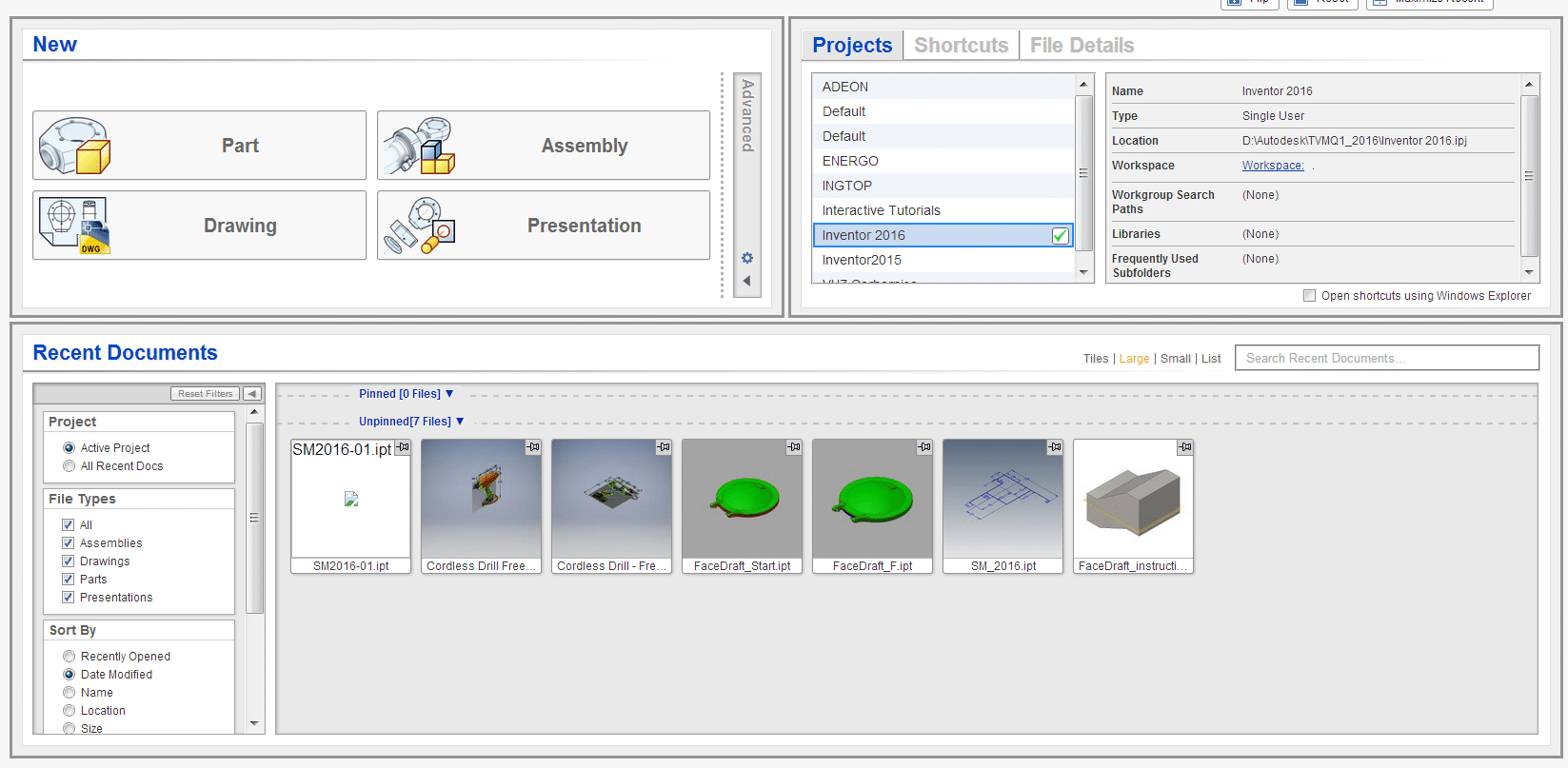Create a new Assembly file
Screen dimensions: 1568x768
click(544, 146)
